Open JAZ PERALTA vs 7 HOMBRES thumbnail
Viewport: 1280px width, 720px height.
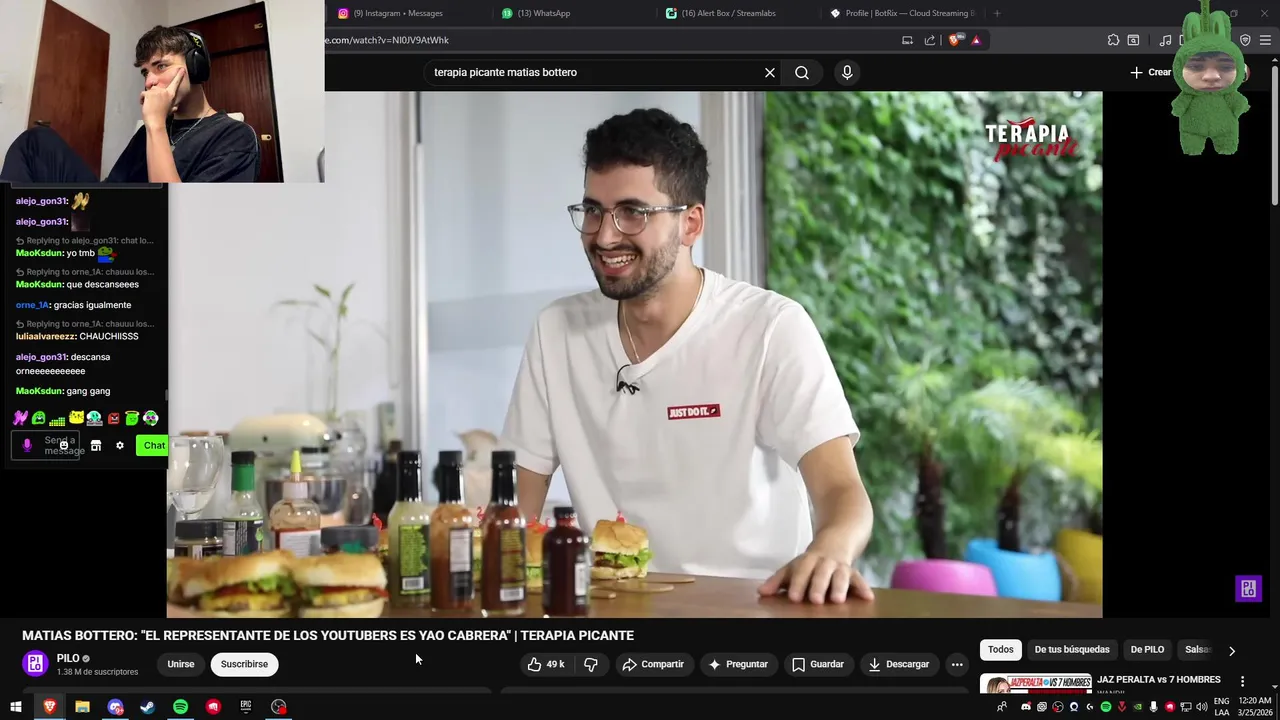pos(1035,685)
